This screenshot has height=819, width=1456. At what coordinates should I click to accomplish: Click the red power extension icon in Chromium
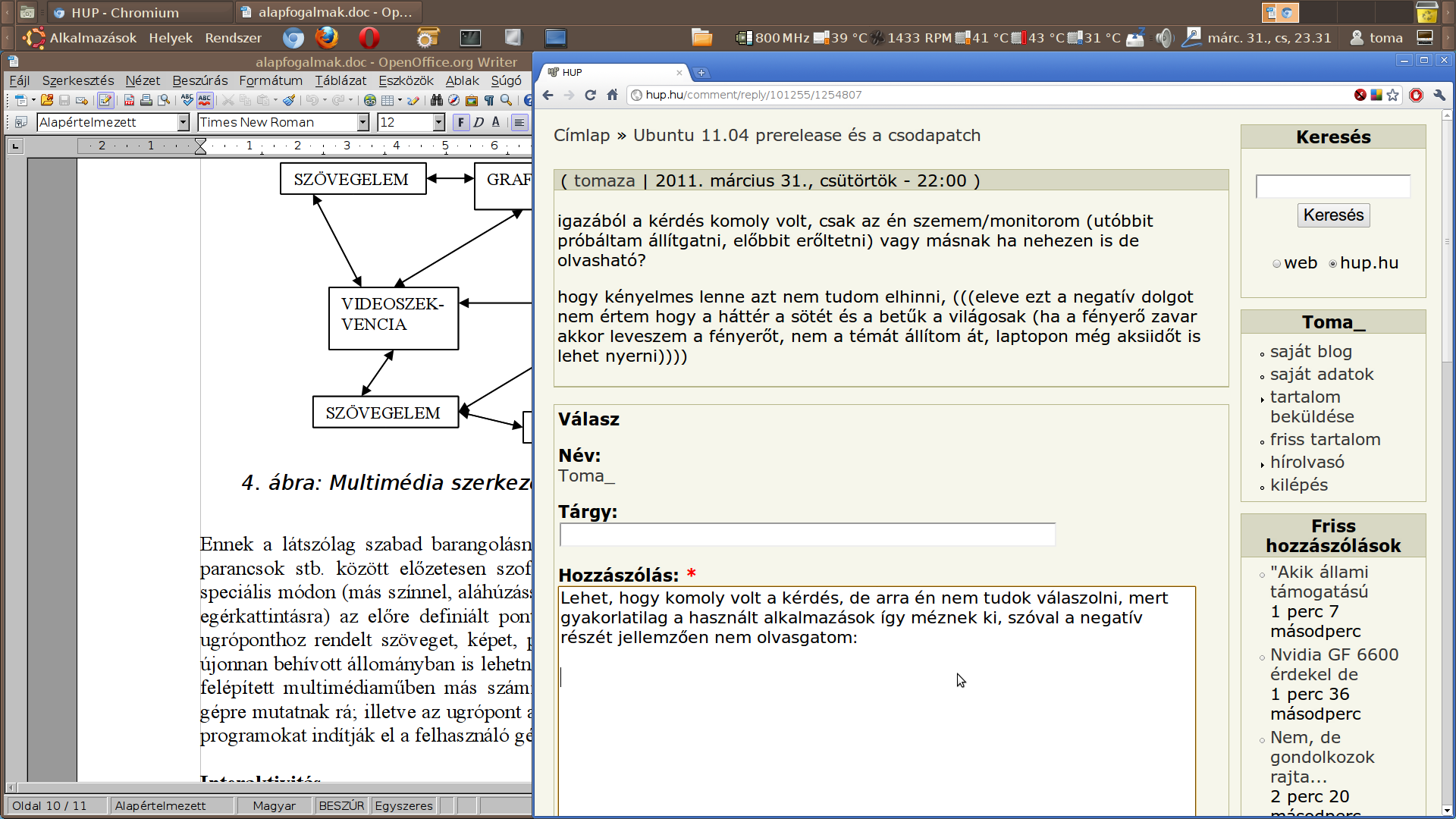coord(1416,95)
